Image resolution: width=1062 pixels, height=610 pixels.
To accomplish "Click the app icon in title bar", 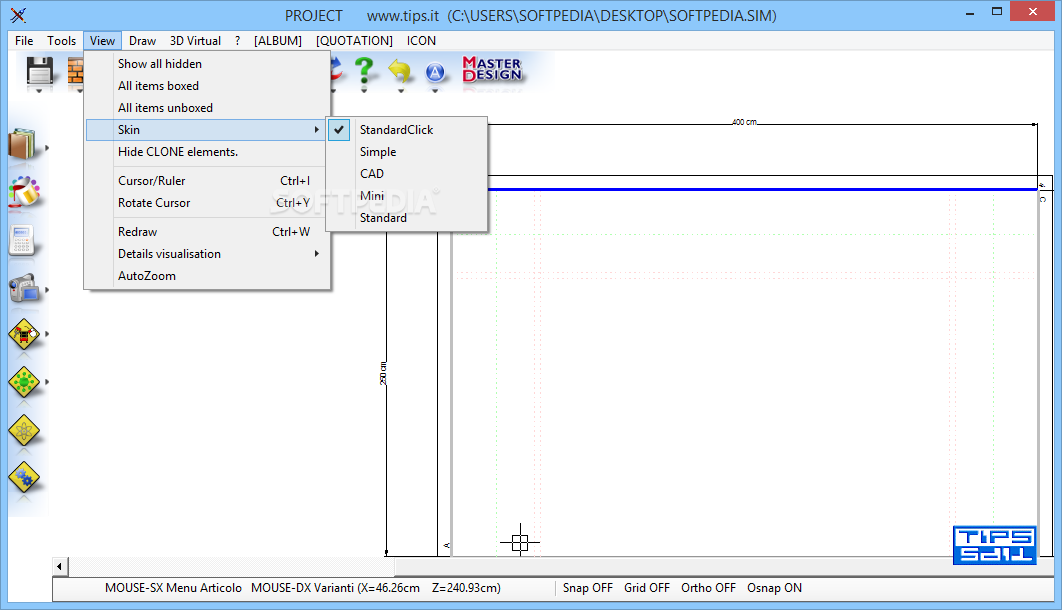I will point(18,15).
